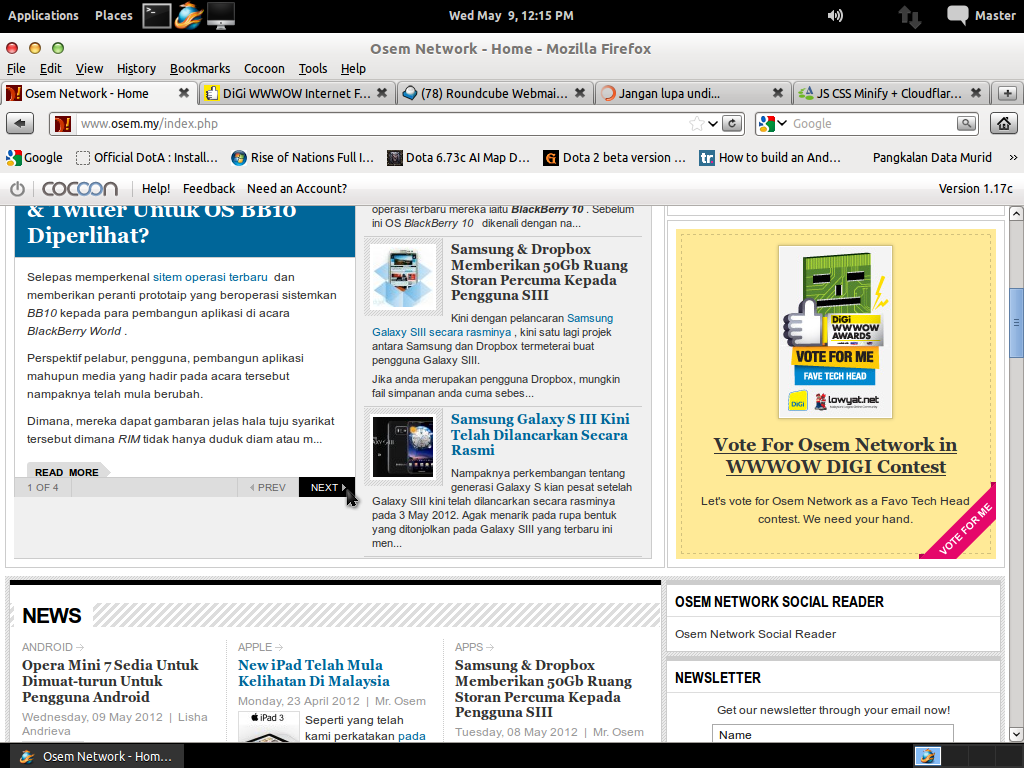Switch to the Jangan lupa undi tab
The width and height of the screenshot is (1024, 768).
692,93
